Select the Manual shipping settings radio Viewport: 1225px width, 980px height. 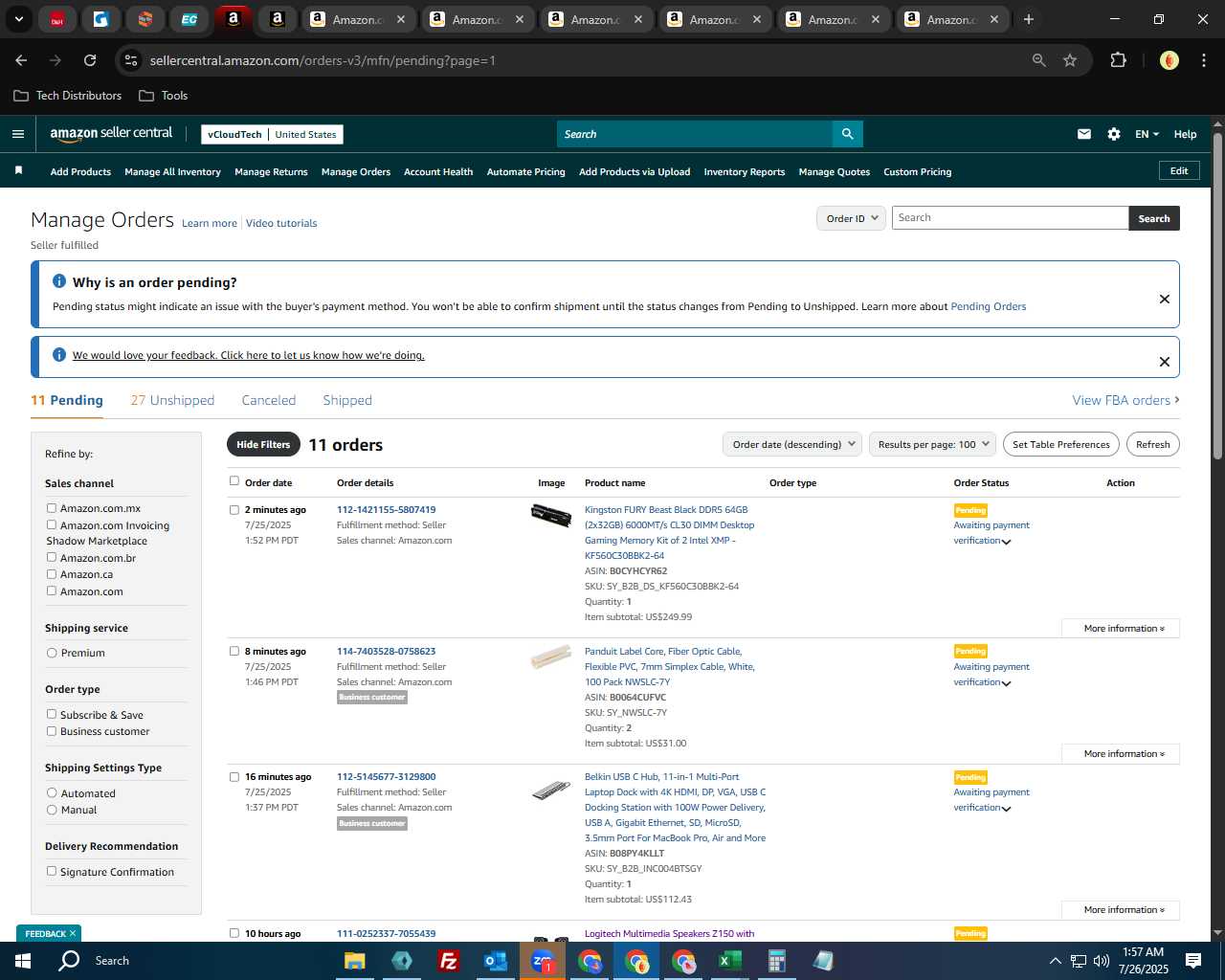point(52,810)
